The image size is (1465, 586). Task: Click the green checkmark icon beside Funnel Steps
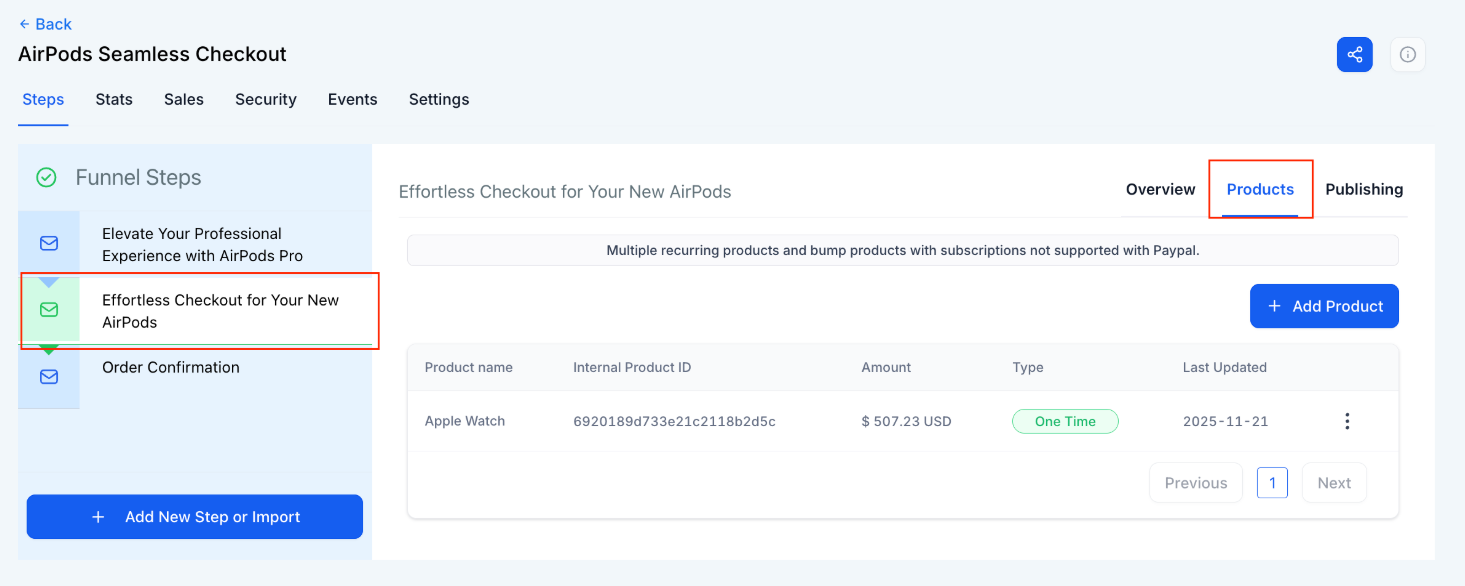46,178
